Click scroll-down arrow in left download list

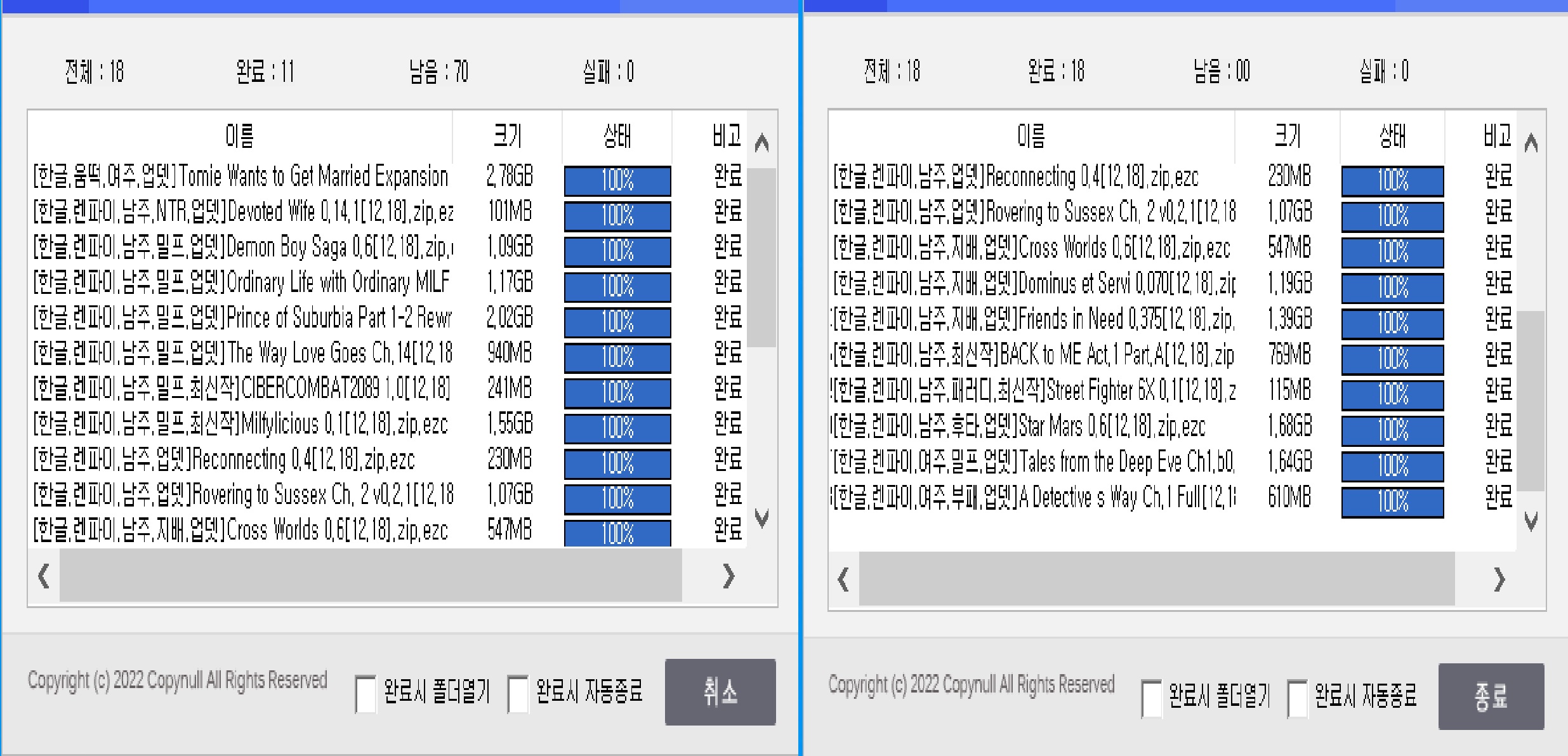(761, 518)
